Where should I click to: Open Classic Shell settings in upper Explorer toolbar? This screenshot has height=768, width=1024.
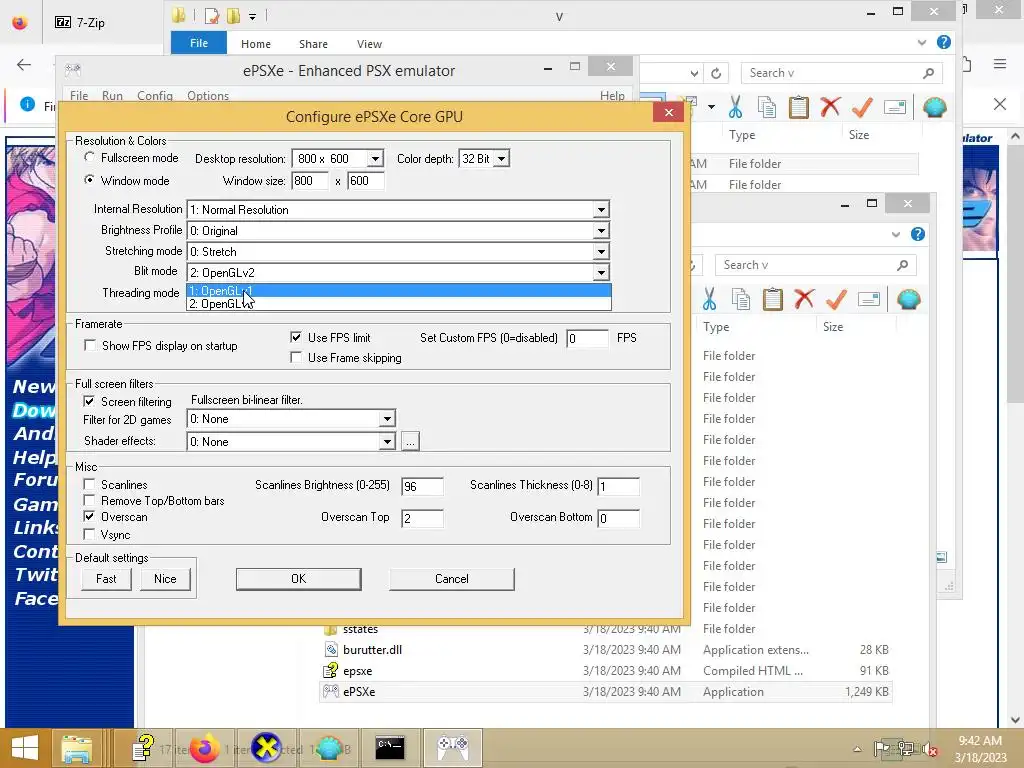[x=935, y=106]
